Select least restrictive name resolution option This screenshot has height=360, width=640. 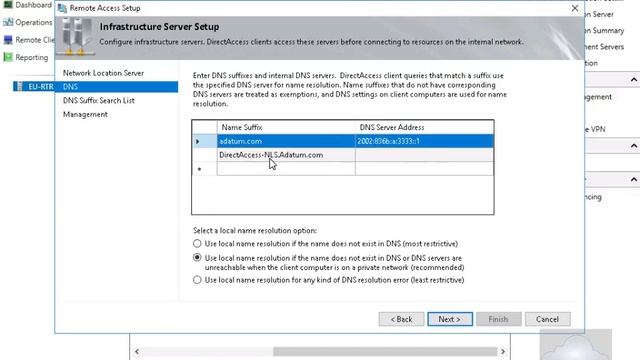pyautogui.click(x=197, y=280)
